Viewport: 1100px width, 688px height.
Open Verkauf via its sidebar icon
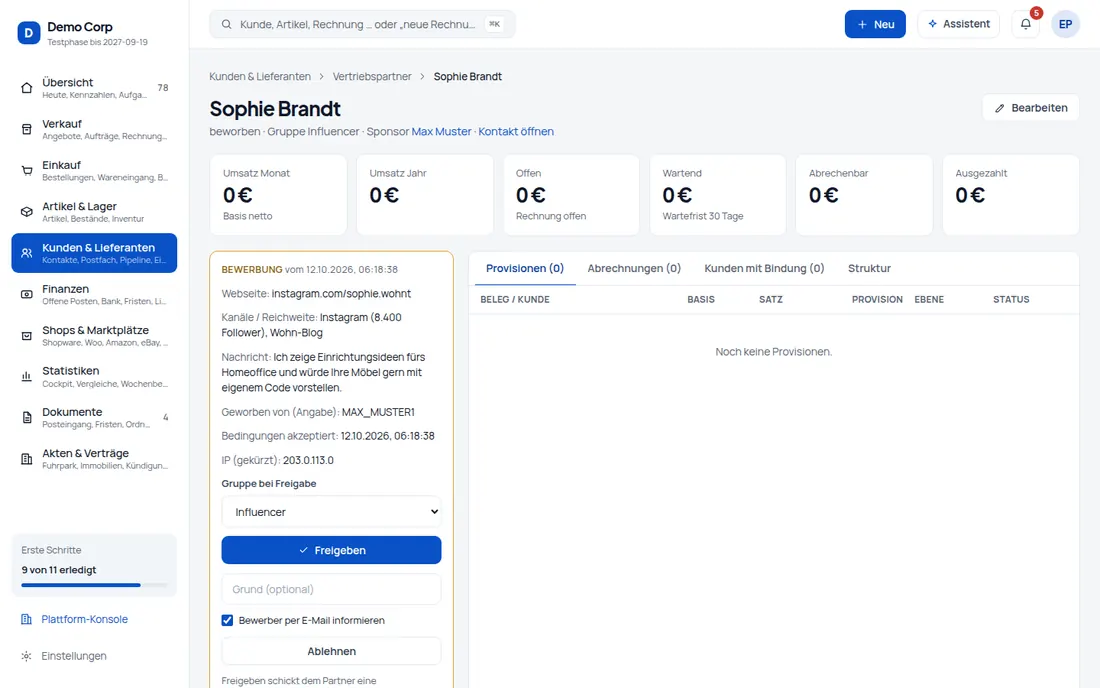coord(27,129)
